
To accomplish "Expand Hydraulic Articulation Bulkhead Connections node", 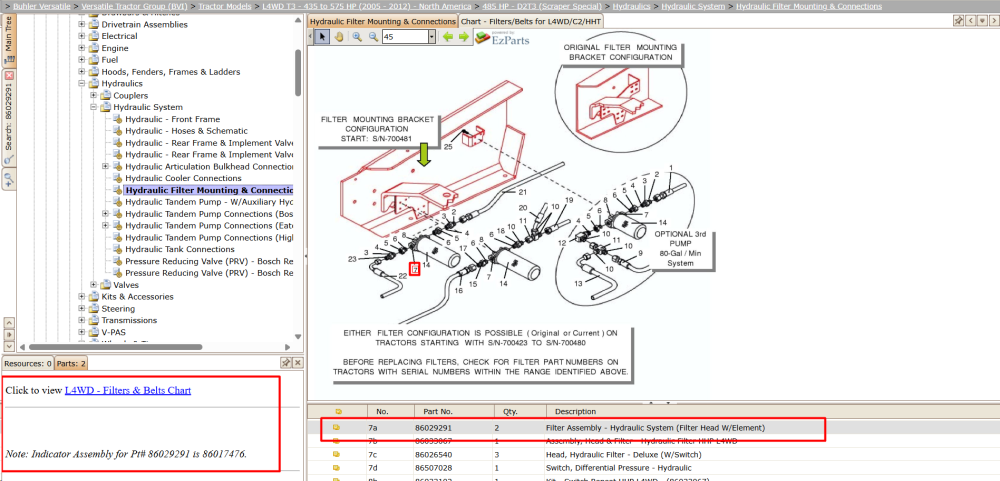I will click(106, 166).
